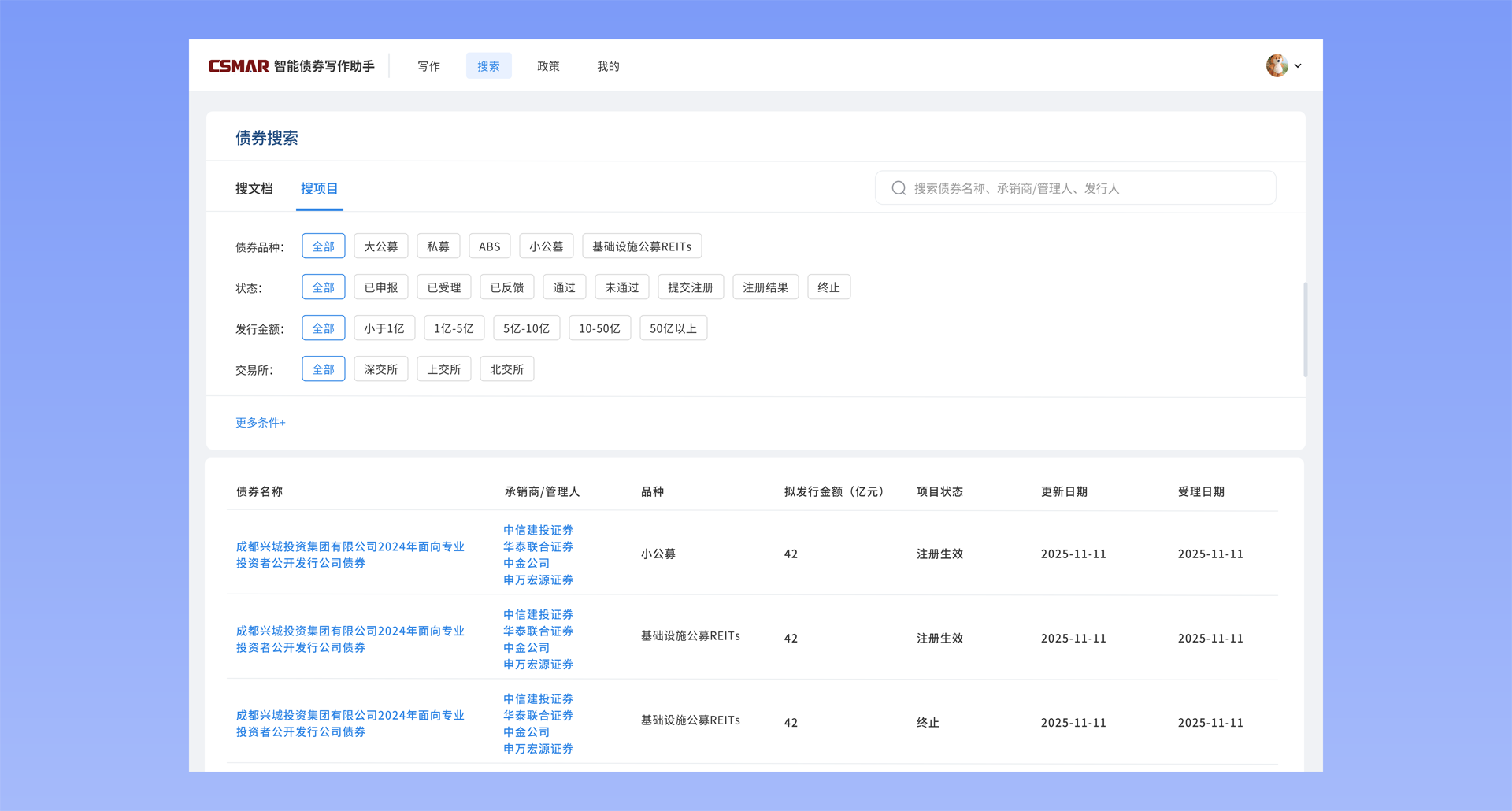This screenshot has width=1512, height=811.
Task: Filter status by 已受理
Action: 444,287
